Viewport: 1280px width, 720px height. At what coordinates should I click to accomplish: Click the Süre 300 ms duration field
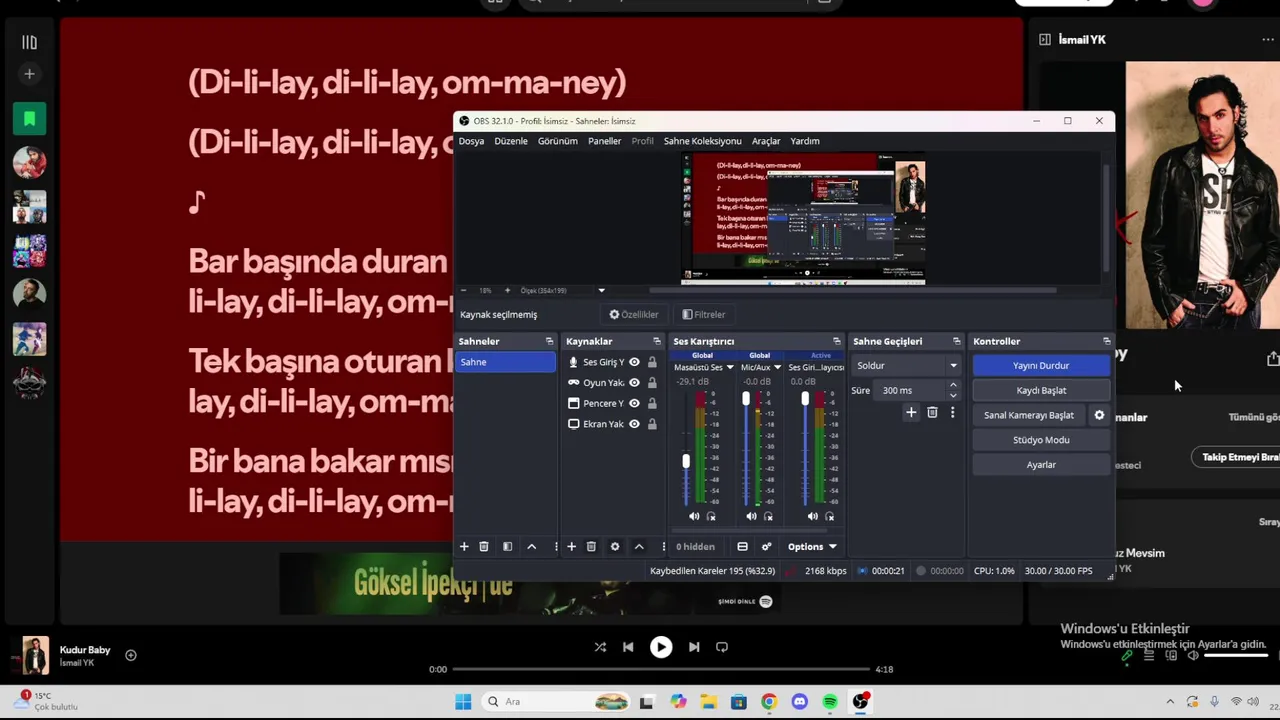[911, 390]
